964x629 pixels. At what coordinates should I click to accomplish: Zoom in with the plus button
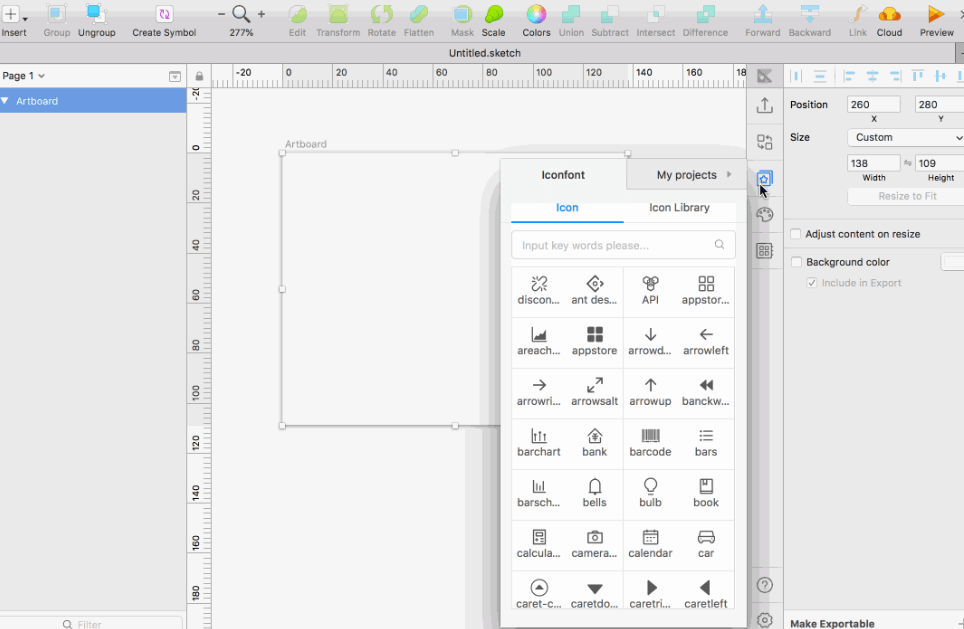pyautogui.click(x=261, y=14)
